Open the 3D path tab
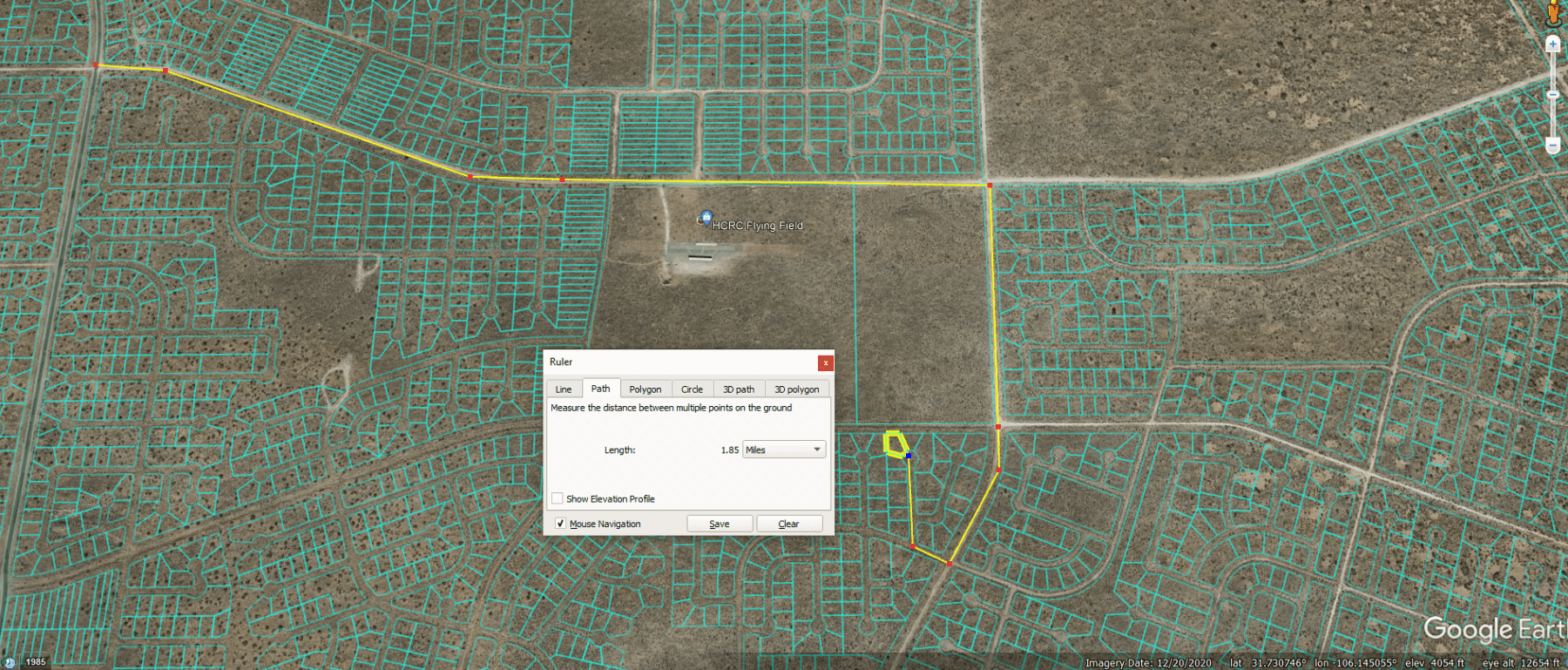Screen dimensions: 1568x670 [739, 389]
